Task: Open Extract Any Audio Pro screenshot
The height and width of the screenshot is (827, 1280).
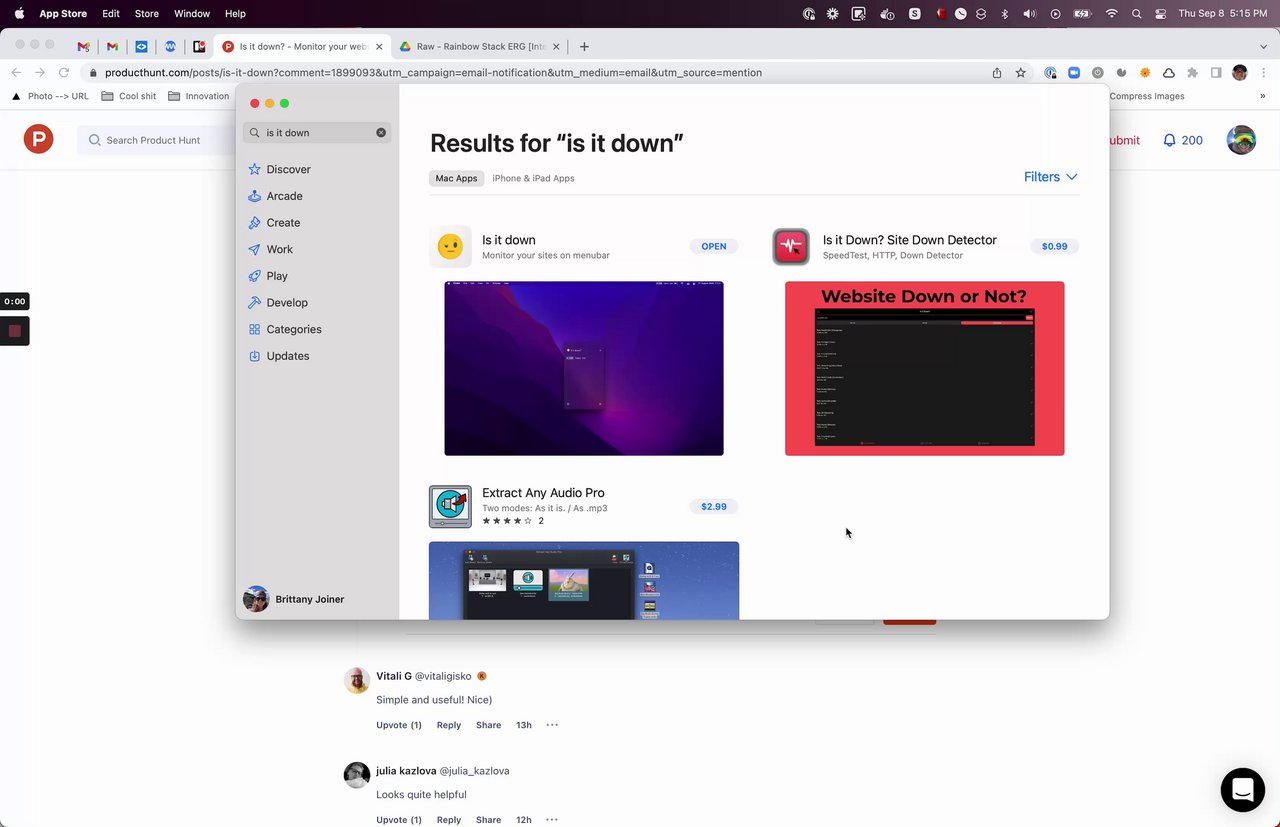Action: pos(584,581)
